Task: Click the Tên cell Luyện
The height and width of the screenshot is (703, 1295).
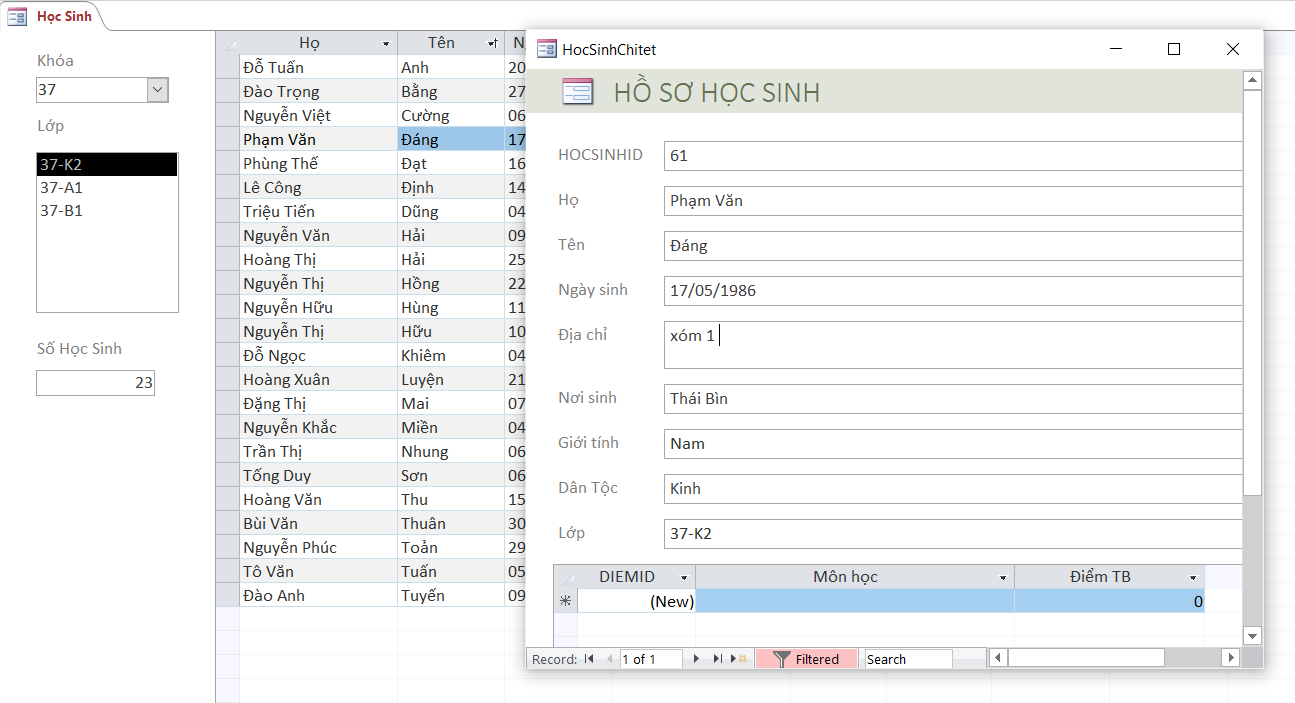Action: (451, 379)
